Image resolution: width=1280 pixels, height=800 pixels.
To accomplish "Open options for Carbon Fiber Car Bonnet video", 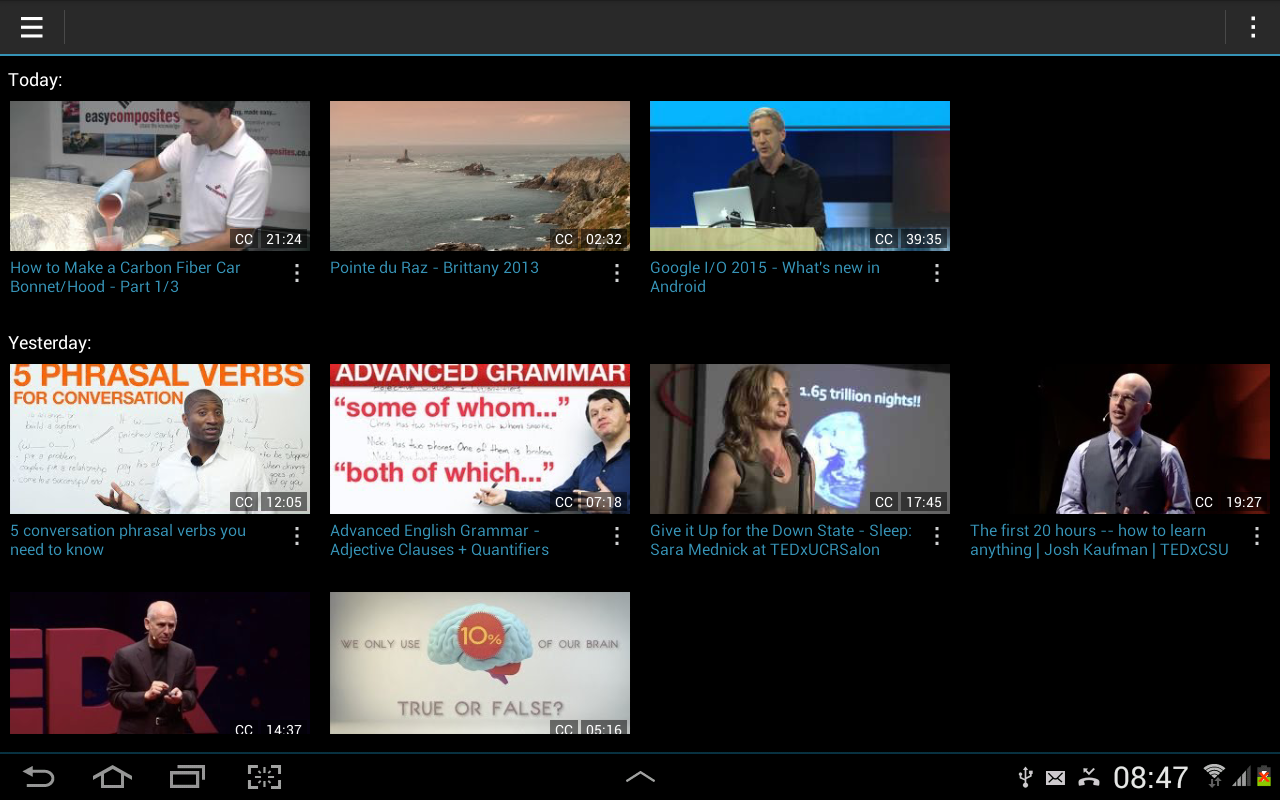I will click(x=297, y=273).
